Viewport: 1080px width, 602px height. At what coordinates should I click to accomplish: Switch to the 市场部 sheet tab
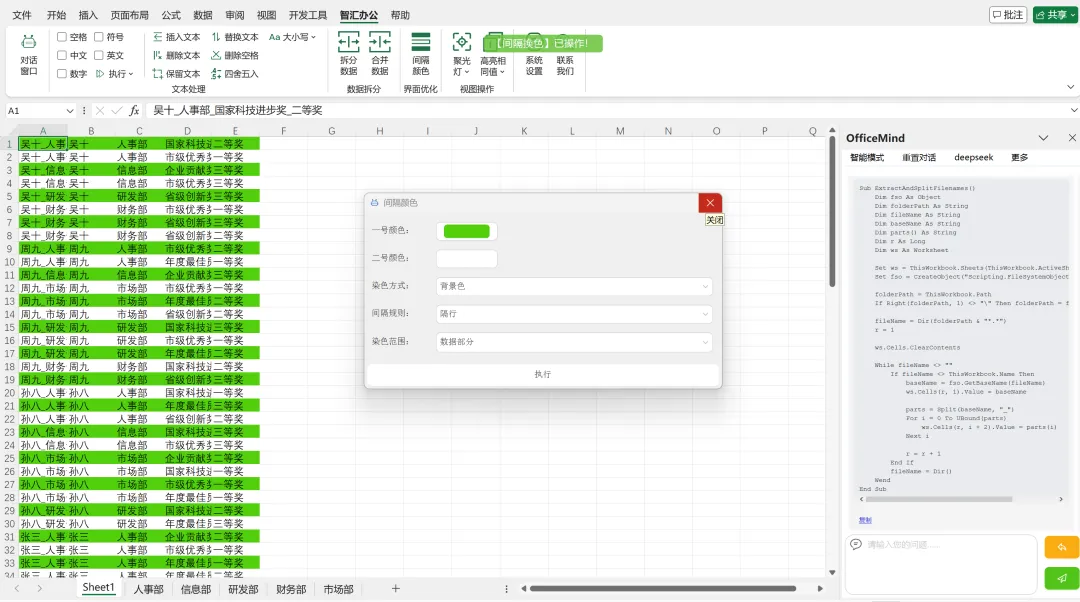[x=338, y=589]
